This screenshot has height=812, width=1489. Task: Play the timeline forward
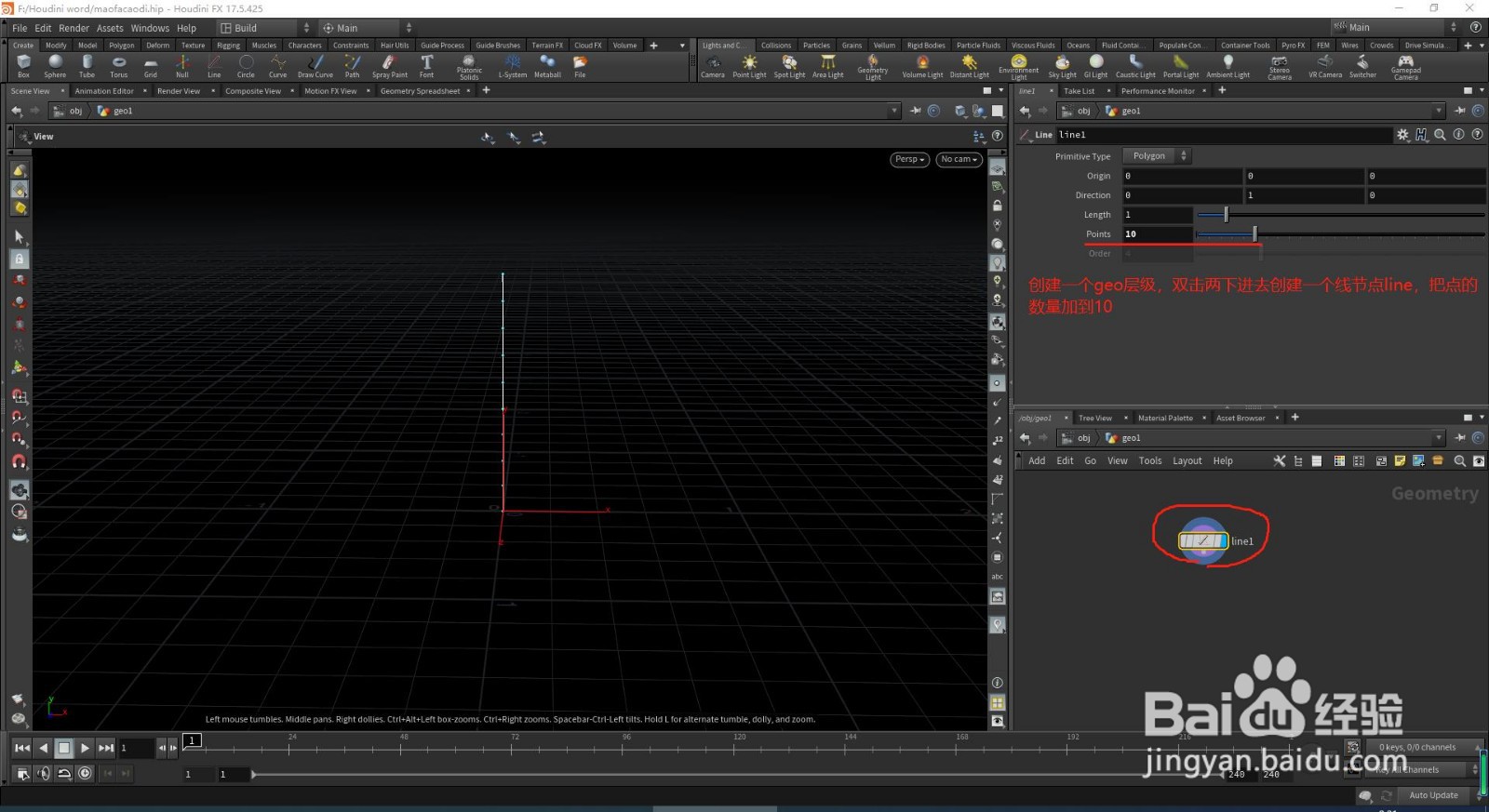tap(85, 748)
